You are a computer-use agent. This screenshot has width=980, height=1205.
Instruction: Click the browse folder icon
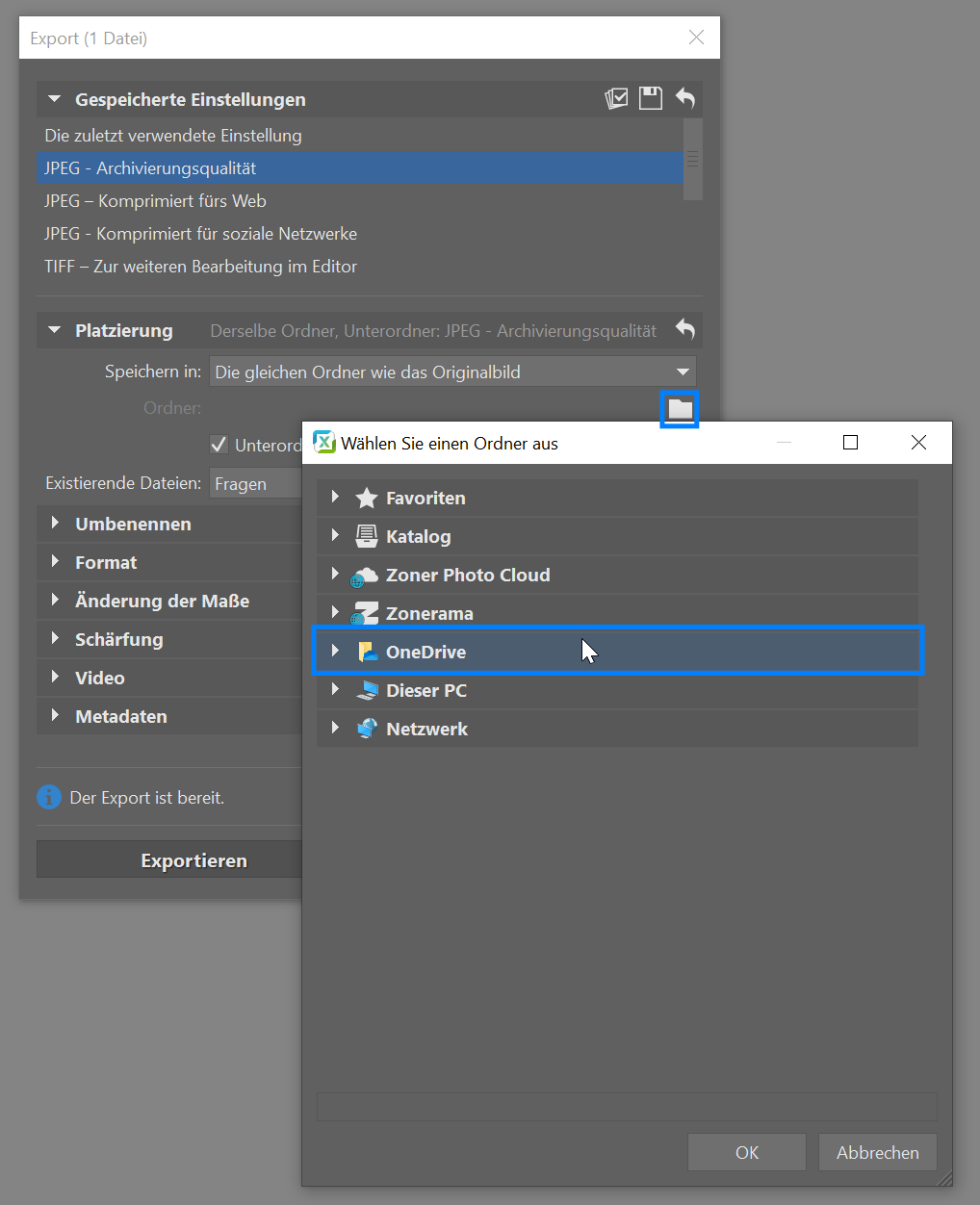680,409
